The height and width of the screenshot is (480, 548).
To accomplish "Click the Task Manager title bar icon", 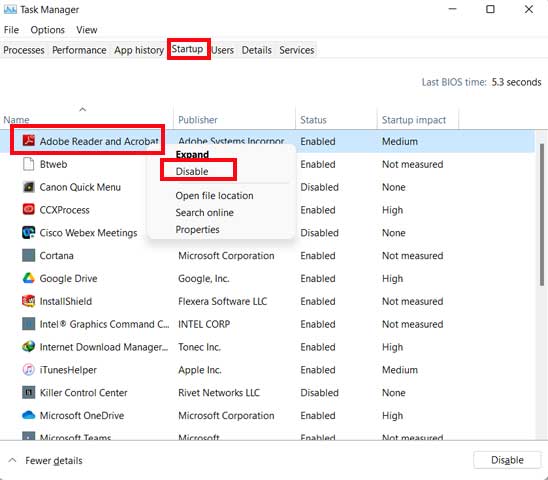I will [x=10, y=9].
